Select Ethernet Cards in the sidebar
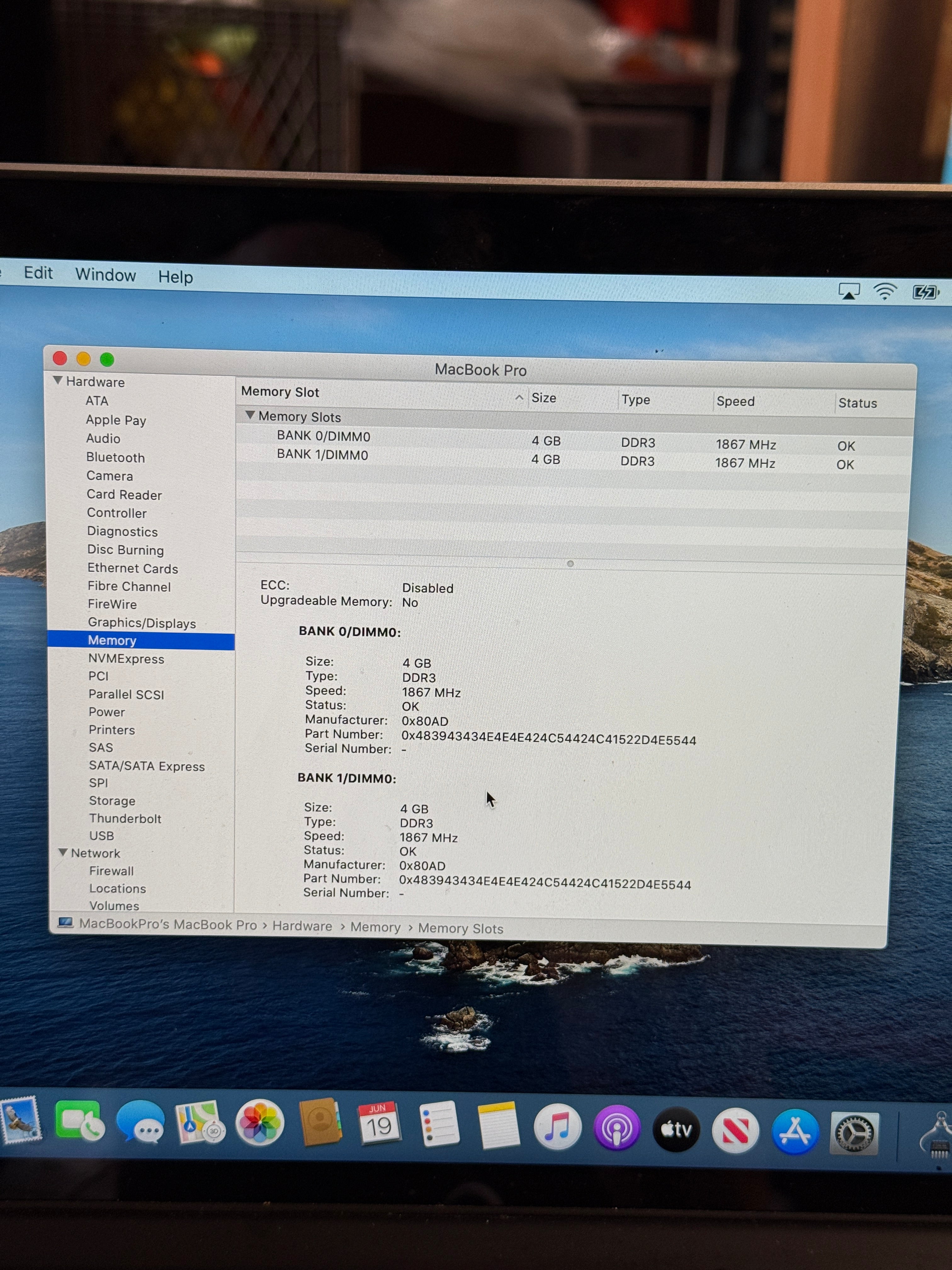This screenshot has width=952, height=1270. (133, 569)
